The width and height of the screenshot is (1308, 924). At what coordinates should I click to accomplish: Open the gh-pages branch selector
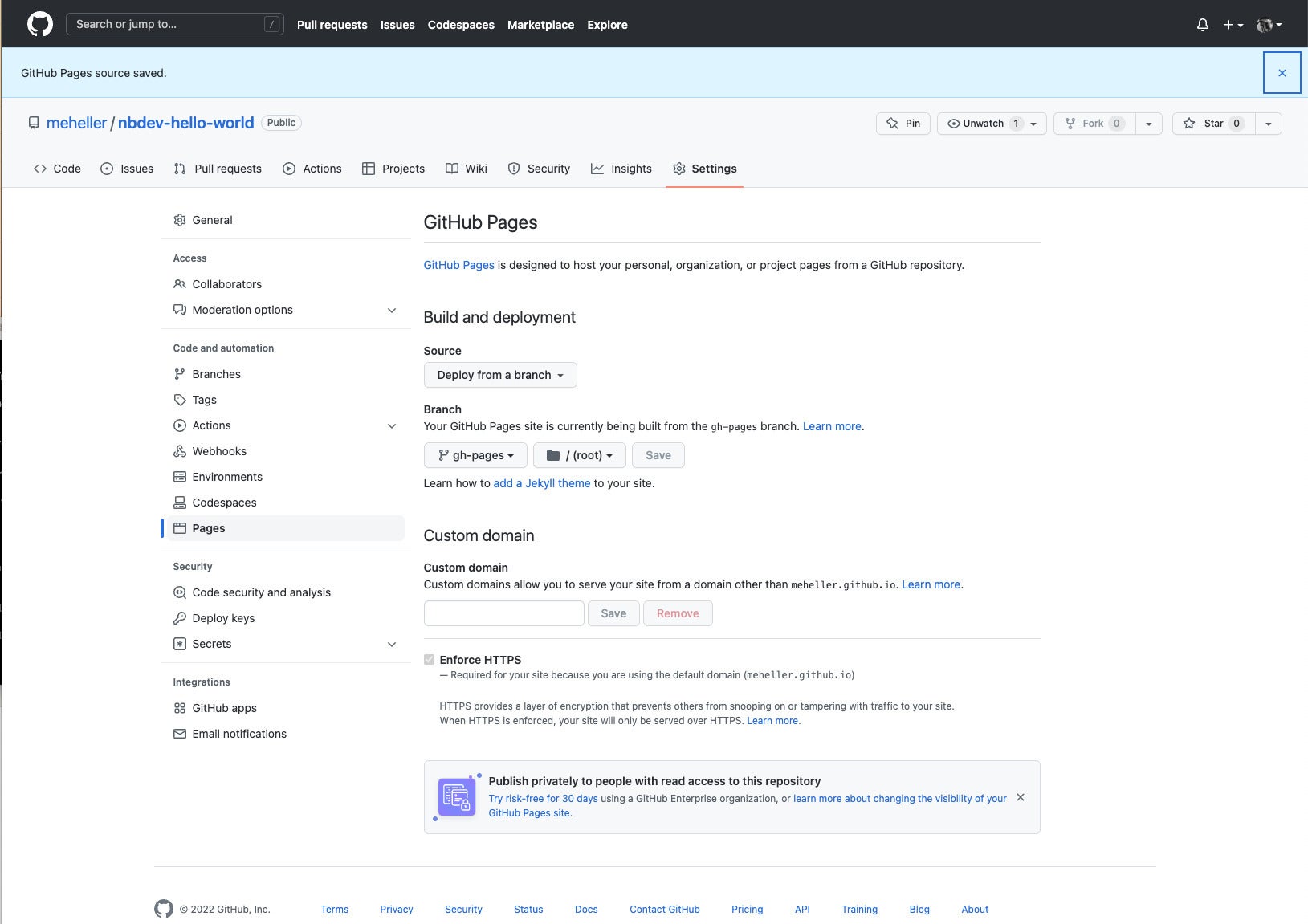pyautogui.click(x=475, y=455)
